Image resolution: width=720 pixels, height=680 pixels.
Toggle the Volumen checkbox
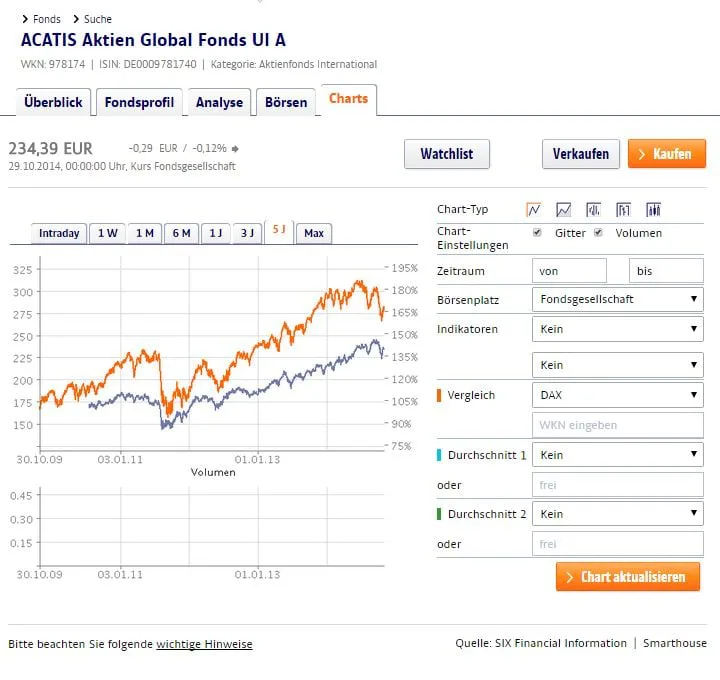point(598,232)
